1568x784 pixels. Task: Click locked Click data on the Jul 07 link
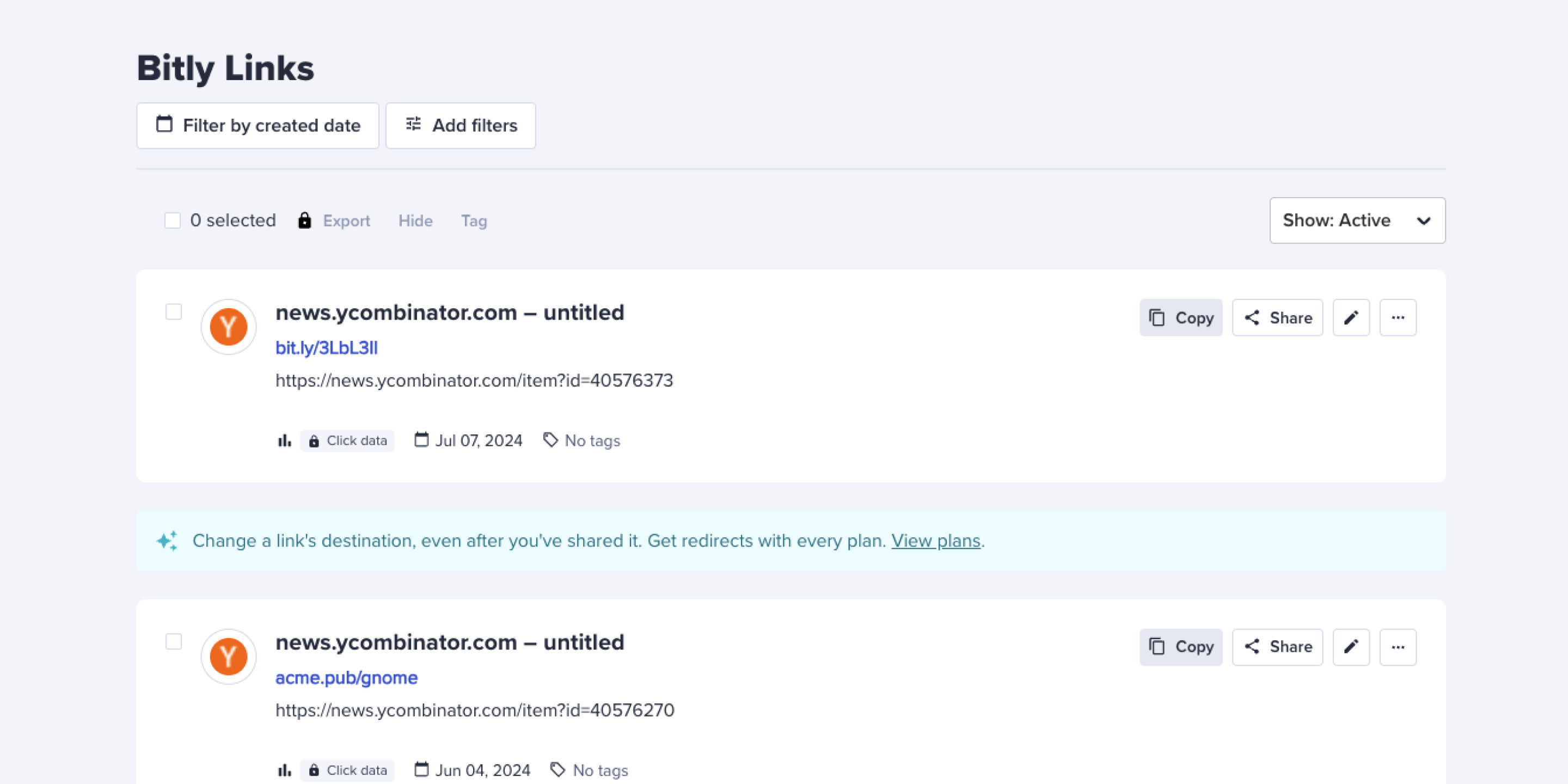(x=347, y=440)
